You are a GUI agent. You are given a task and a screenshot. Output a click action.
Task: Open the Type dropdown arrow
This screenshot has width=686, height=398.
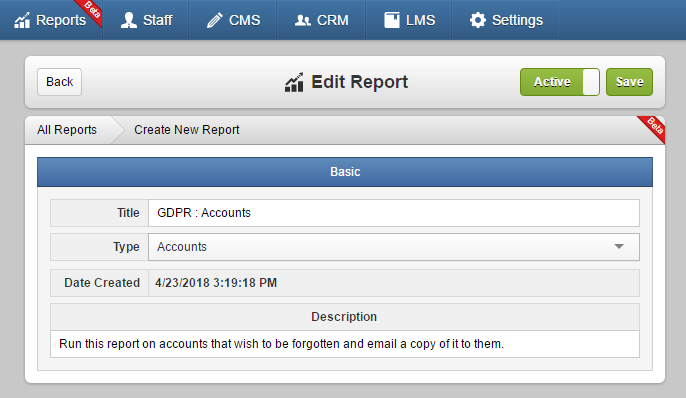point(619,247)
